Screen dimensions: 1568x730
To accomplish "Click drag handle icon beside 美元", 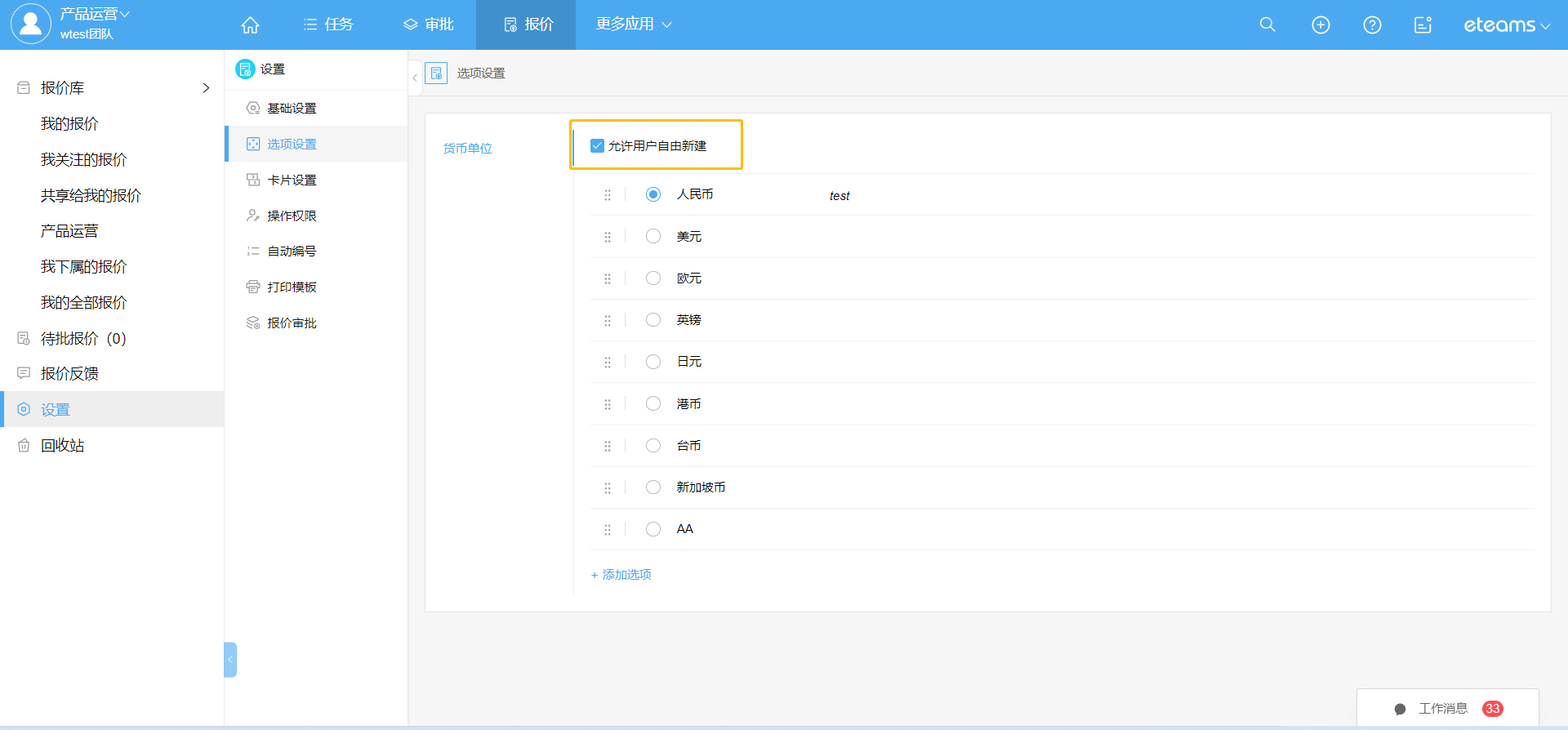I will (x=608, y=237).
